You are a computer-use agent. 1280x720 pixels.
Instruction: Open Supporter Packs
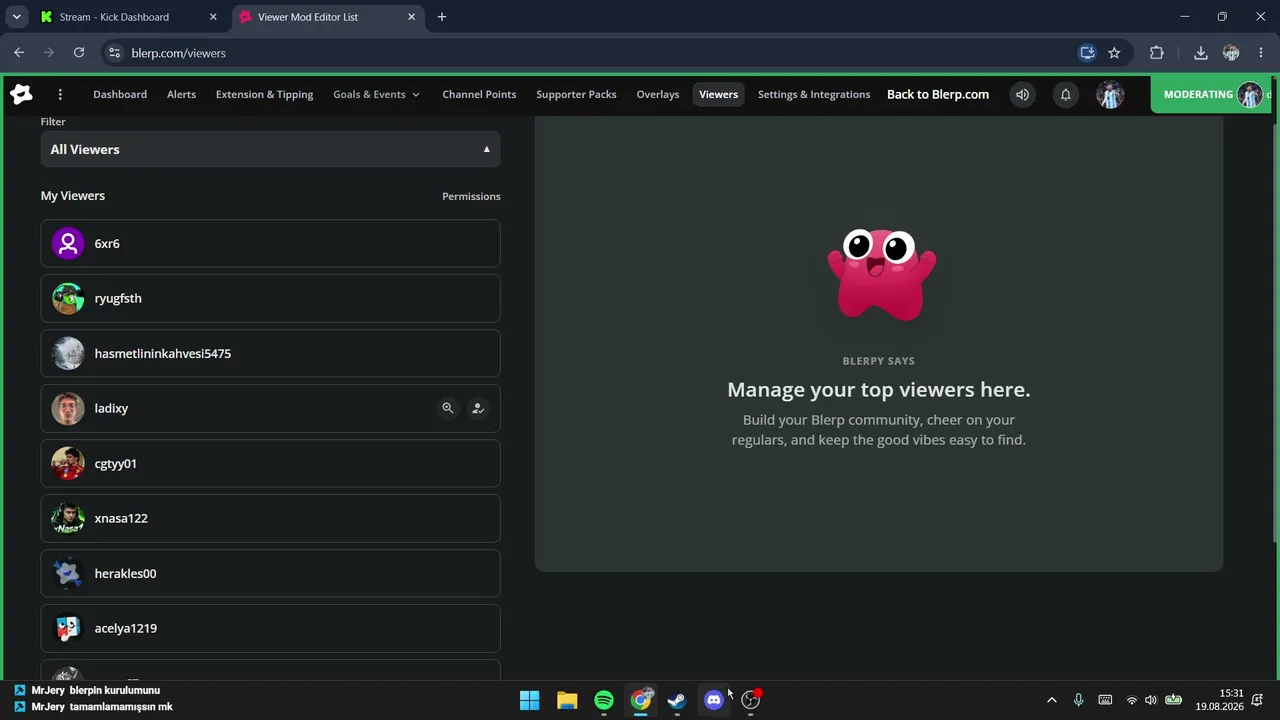click(576, 95)
